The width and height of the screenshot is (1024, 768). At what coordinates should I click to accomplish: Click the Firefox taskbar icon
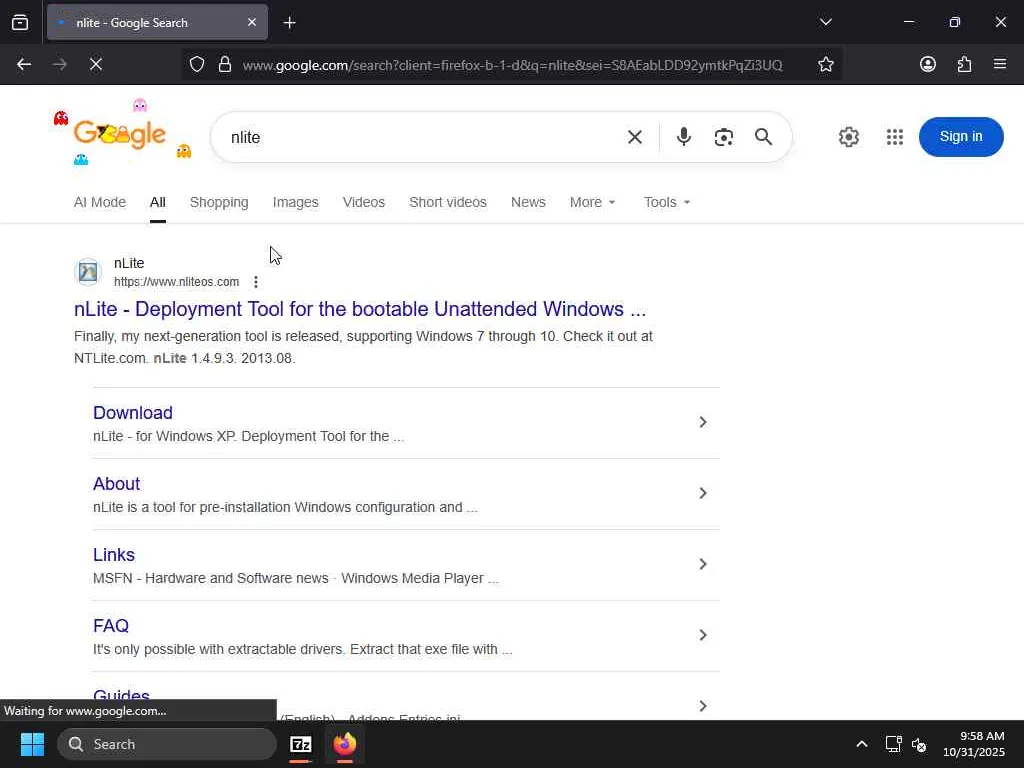[x=345, y=744]
